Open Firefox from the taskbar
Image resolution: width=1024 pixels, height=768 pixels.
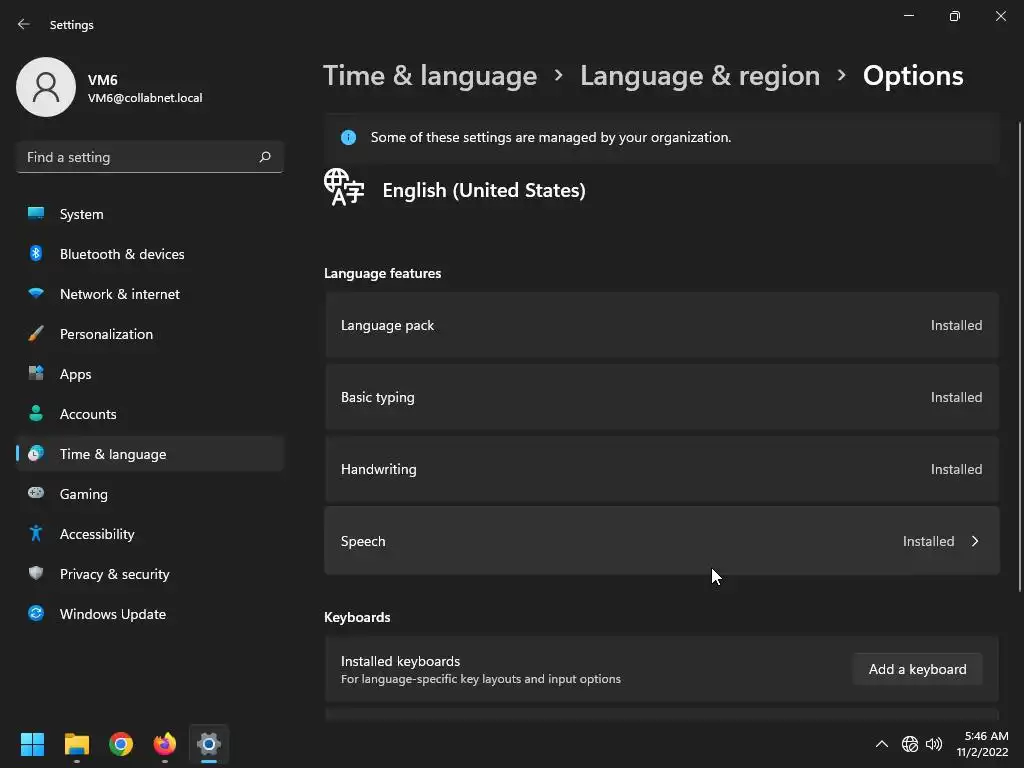coord(165,744)
